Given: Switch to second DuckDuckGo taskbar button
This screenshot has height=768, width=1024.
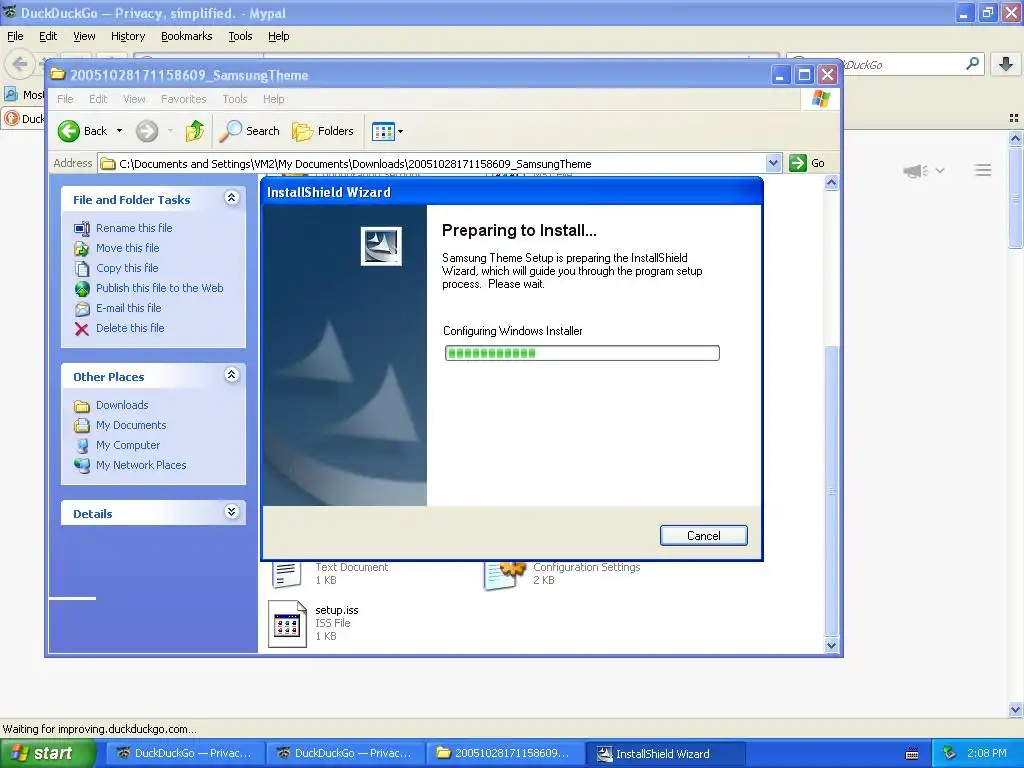Looking at the screenshot, I should pos(344,754).
